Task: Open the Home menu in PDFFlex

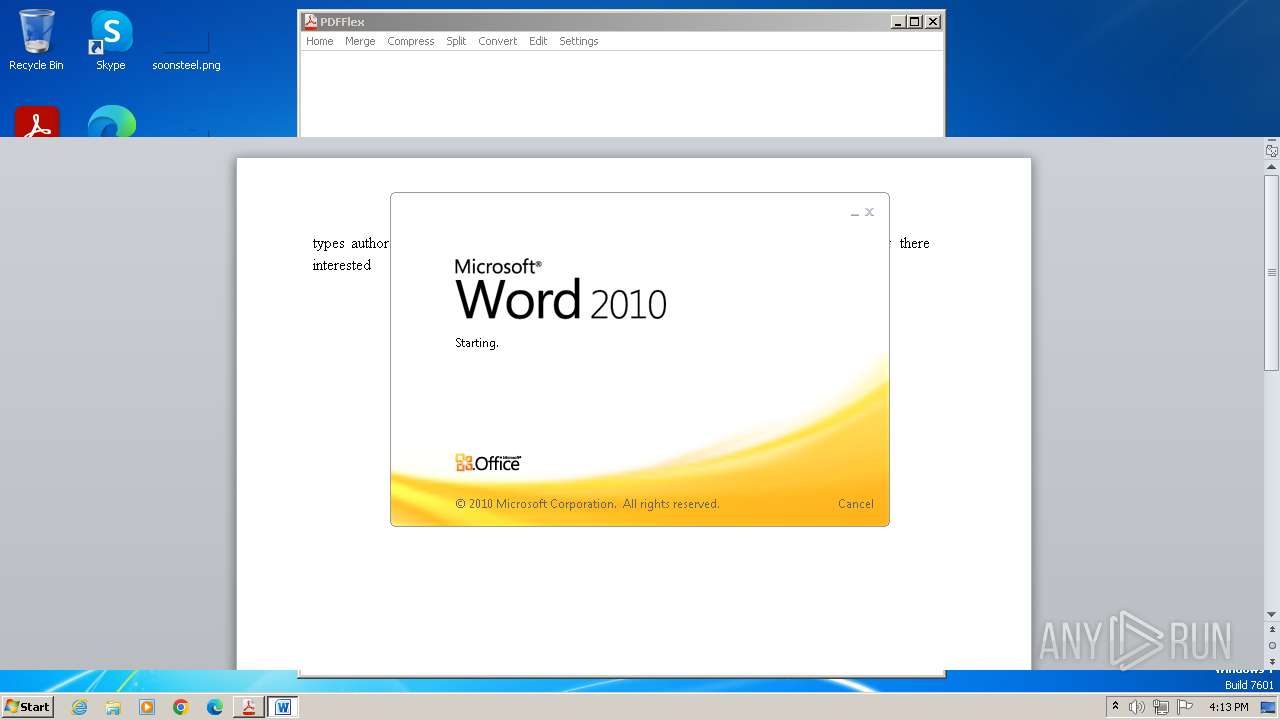Action: point(319,41)
